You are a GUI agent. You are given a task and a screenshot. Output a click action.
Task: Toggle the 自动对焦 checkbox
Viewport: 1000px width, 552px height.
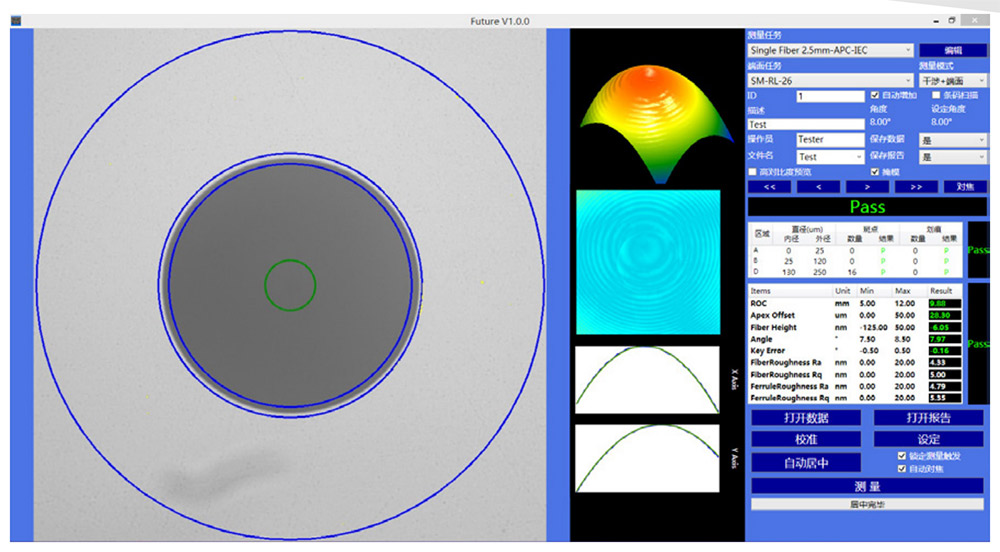coord(902,468)
